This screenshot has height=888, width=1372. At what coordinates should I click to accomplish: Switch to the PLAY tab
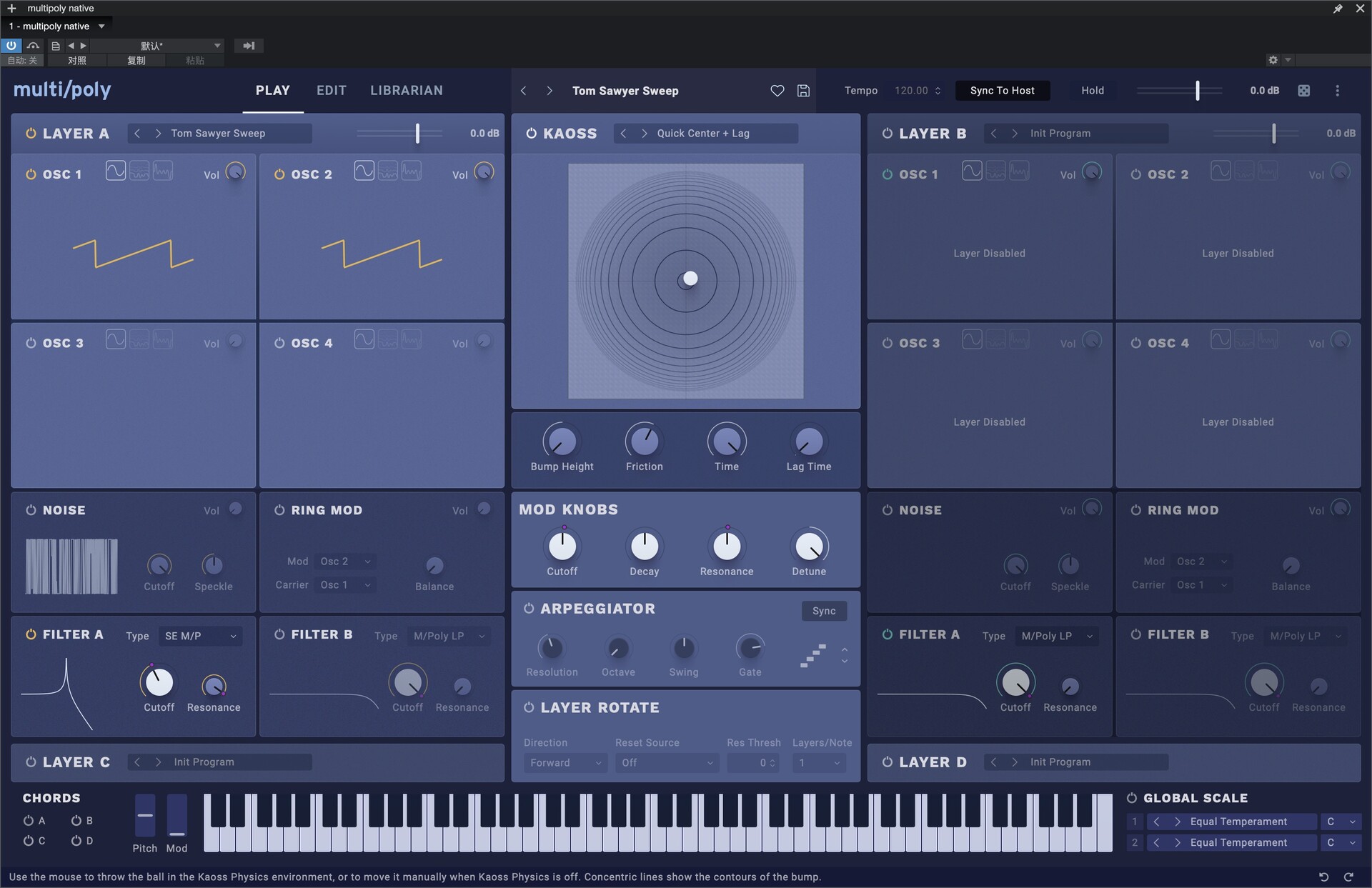[x=273, y=91]
